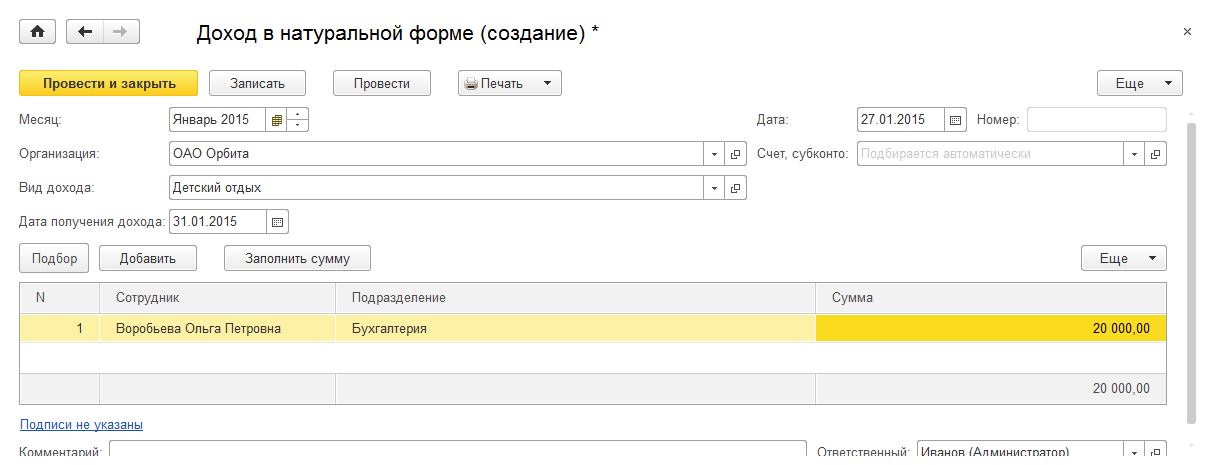Screen dimensions: 1209x465
Task: Click Провести и закрыть button
Action: tap(109, 83)
